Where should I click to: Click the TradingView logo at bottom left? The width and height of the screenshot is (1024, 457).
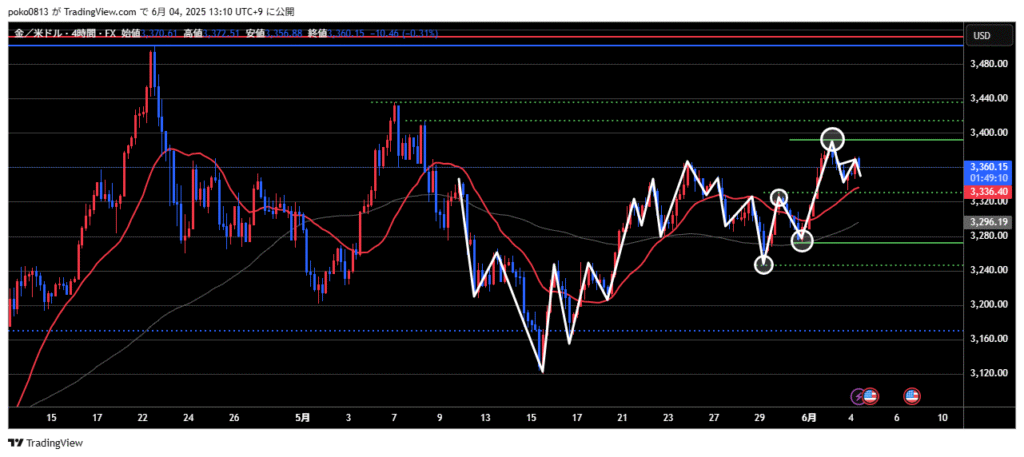[46, 443]
